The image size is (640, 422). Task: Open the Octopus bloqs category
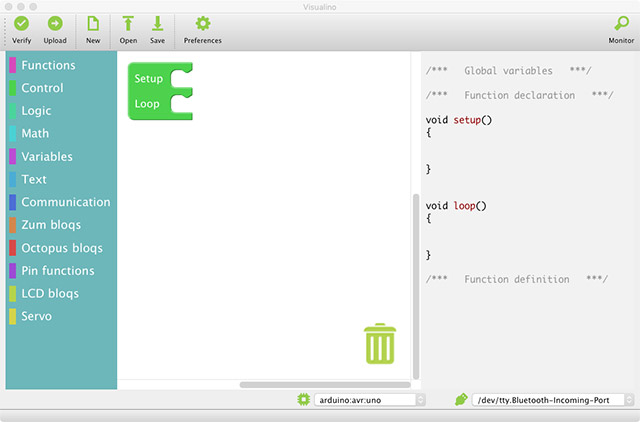[x=61, y=248]
